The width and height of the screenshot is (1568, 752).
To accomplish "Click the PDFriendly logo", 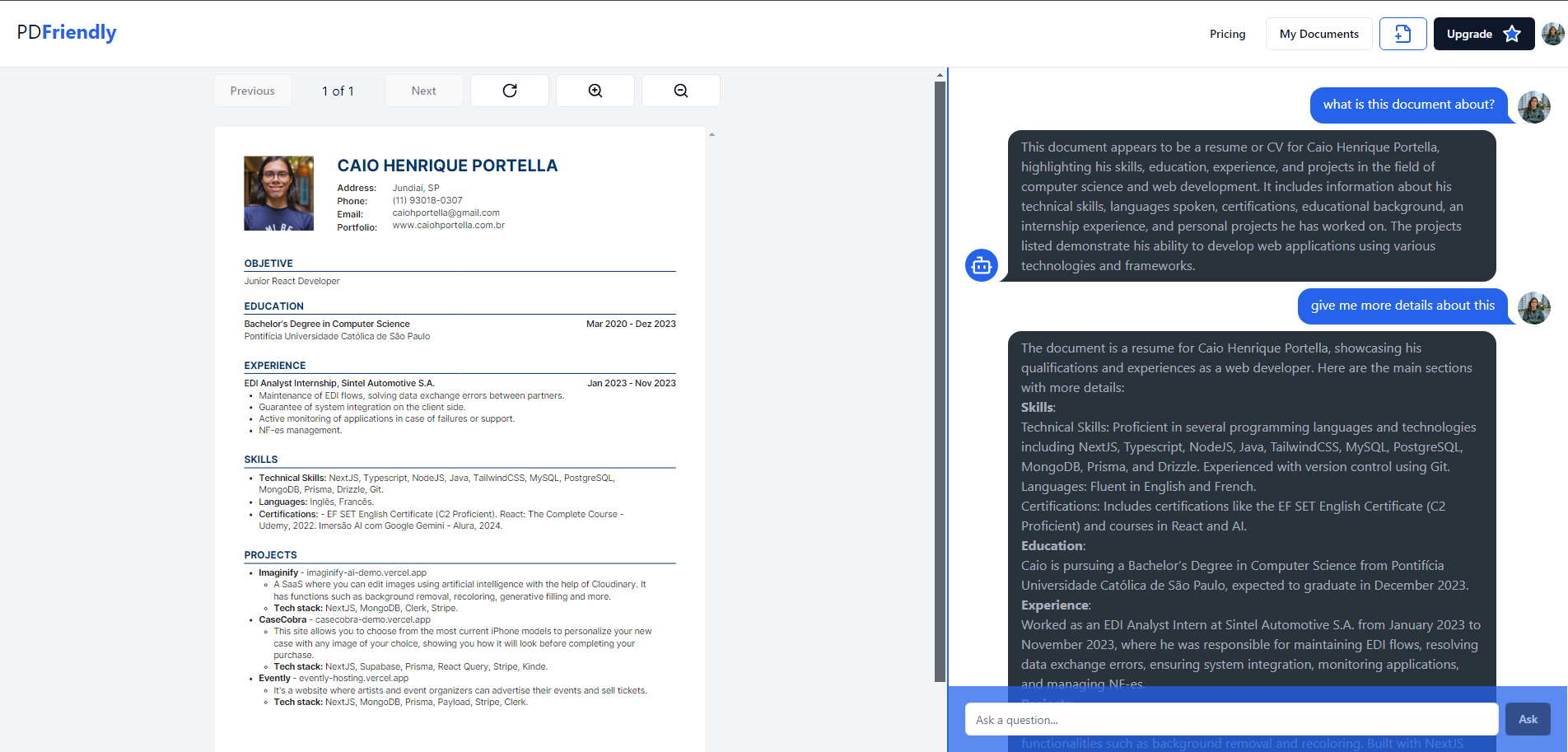I will 67,32.
